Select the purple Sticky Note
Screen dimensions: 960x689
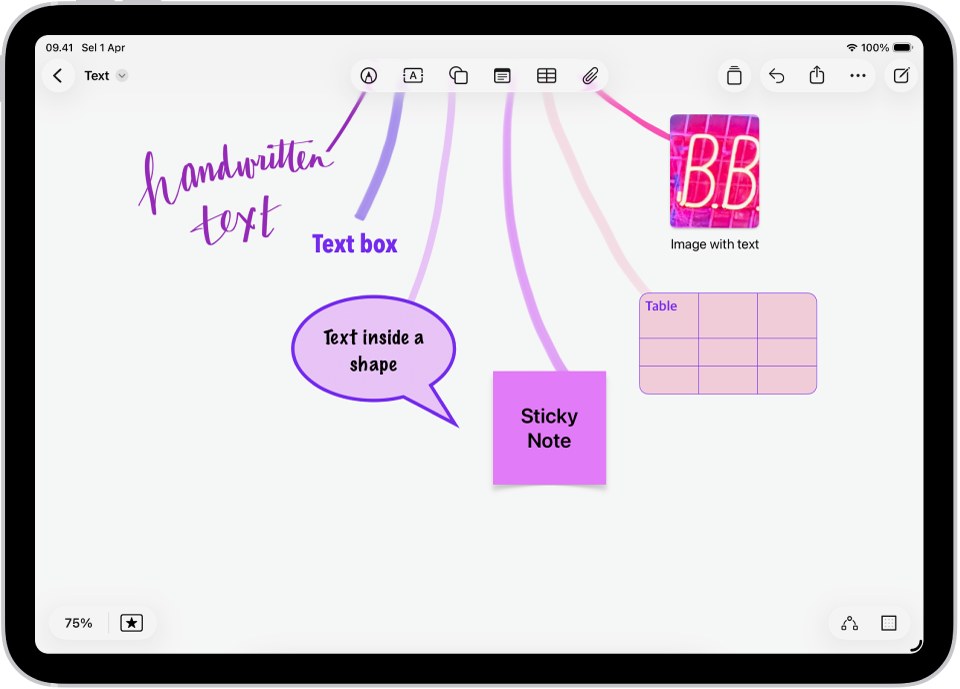pos(549,428)
